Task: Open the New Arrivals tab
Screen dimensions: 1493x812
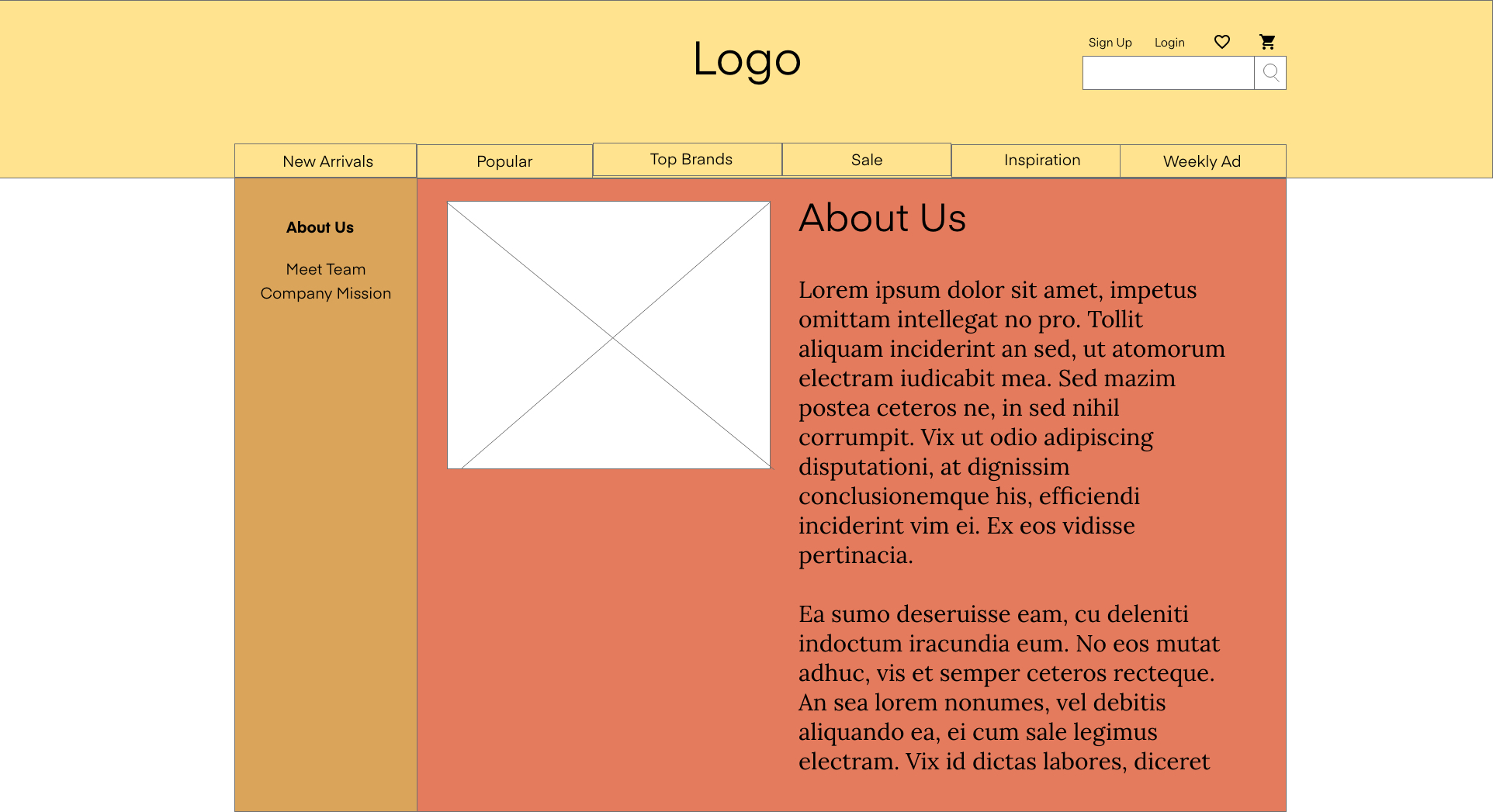Action: 327,161
